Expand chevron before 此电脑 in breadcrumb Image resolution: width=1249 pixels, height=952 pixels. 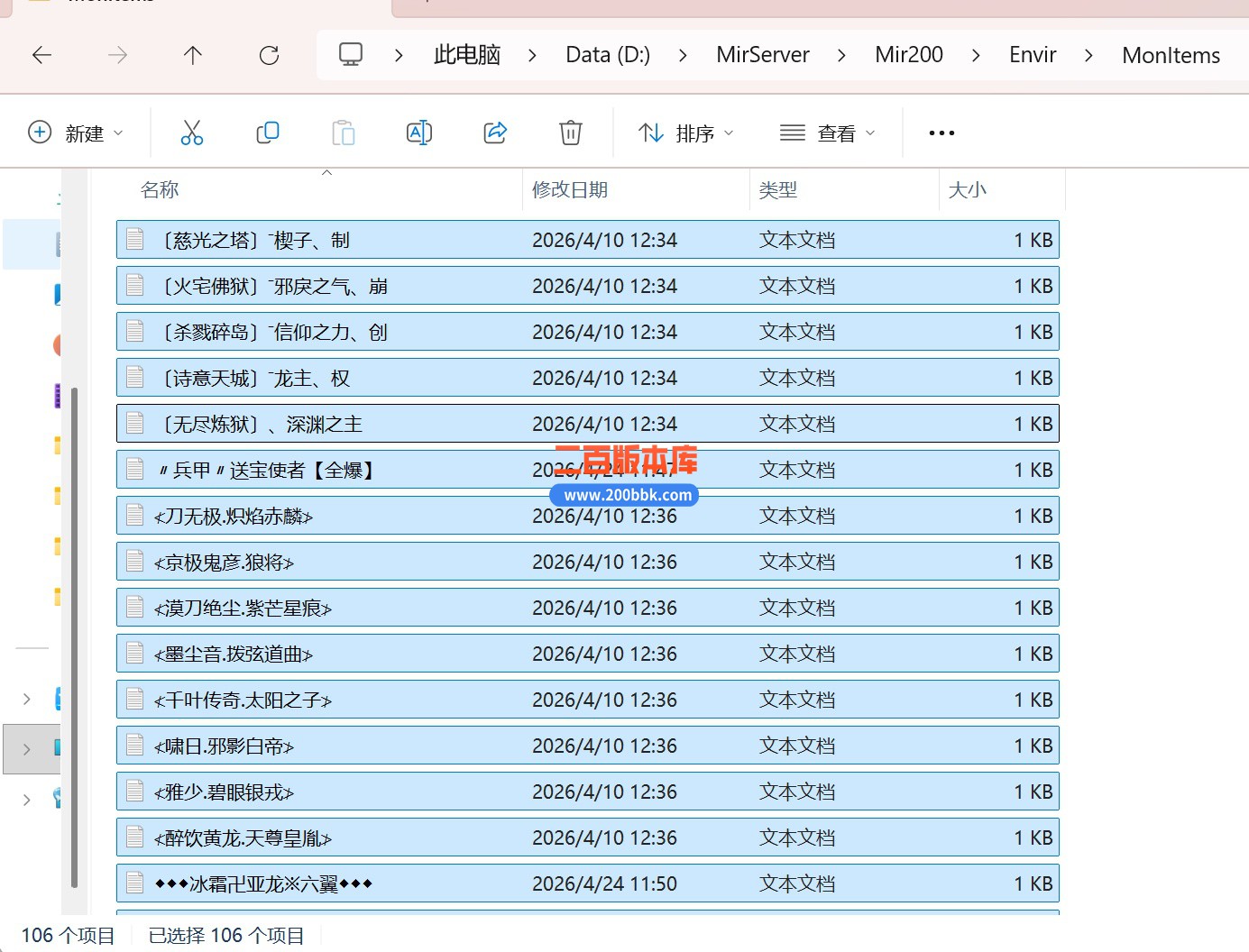click(399, 55)
